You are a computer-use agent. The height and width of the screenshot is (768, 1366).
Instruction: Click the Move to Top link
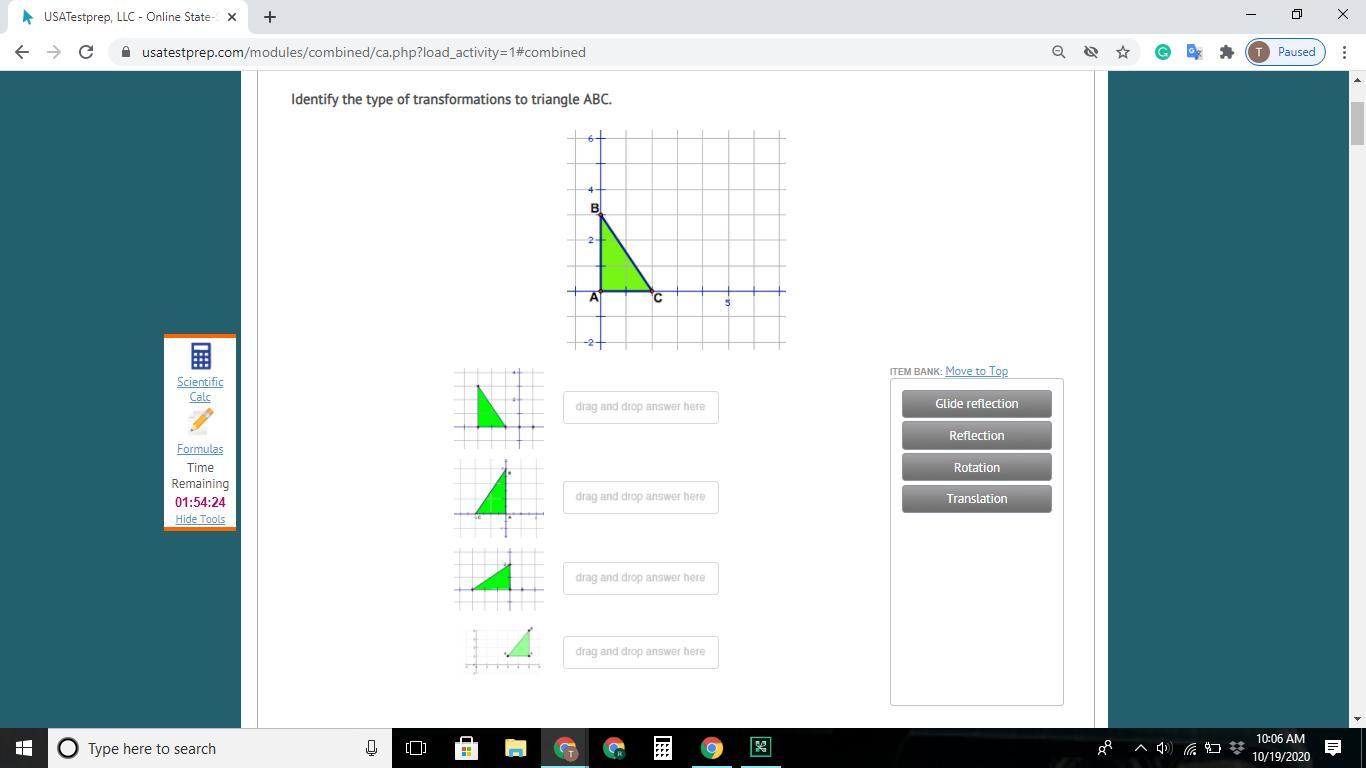pyautogui.click(x=976, y=371)
